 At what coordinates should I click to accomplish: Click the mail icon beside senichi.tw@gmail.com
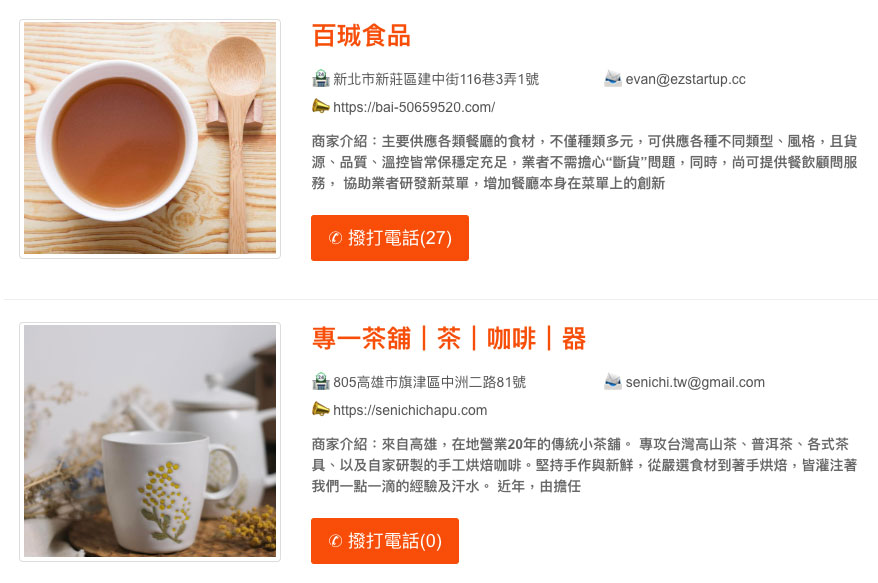613,381
